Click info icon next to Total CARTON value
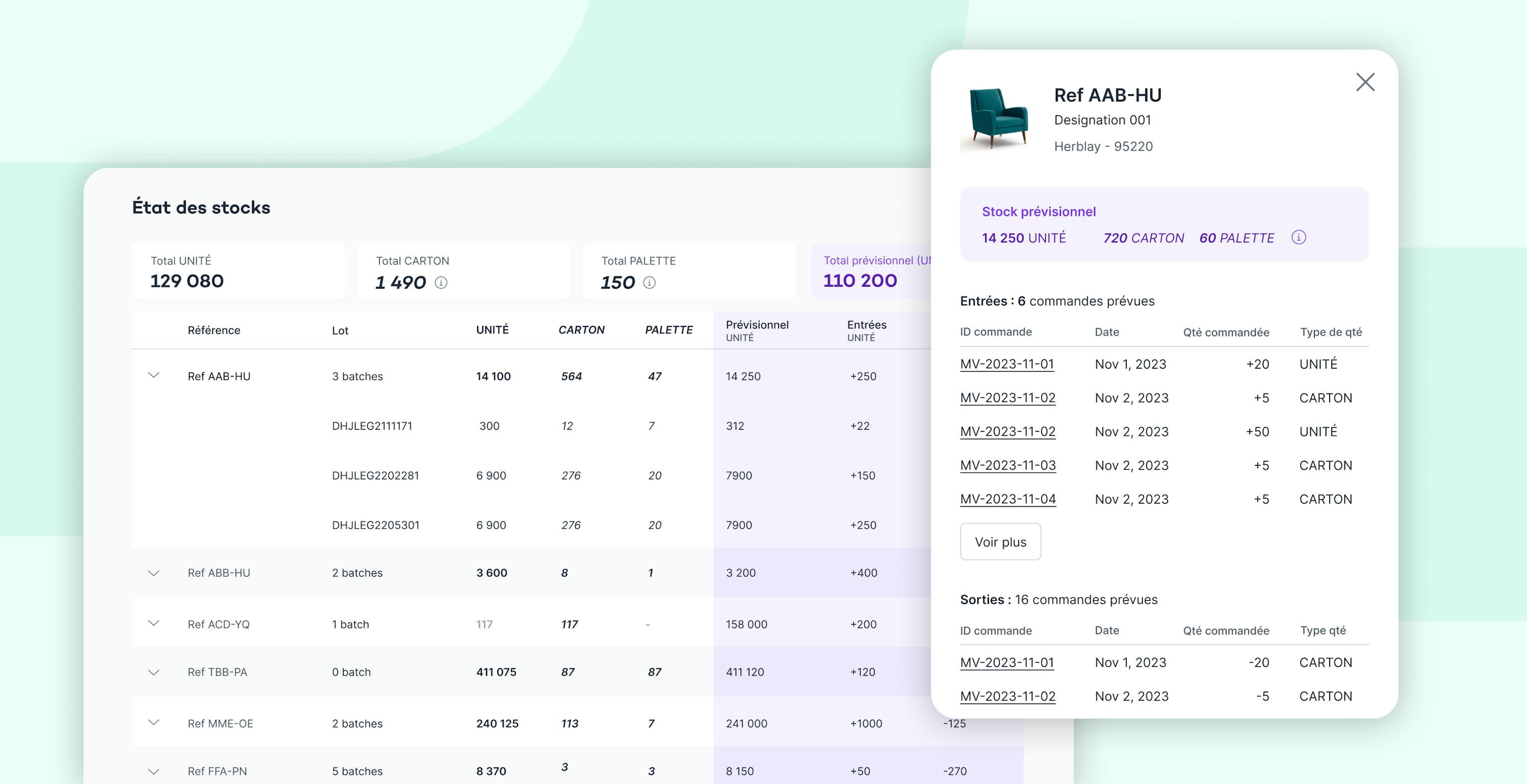Viewport: 1527px width, 784px height. click(441, 283)
